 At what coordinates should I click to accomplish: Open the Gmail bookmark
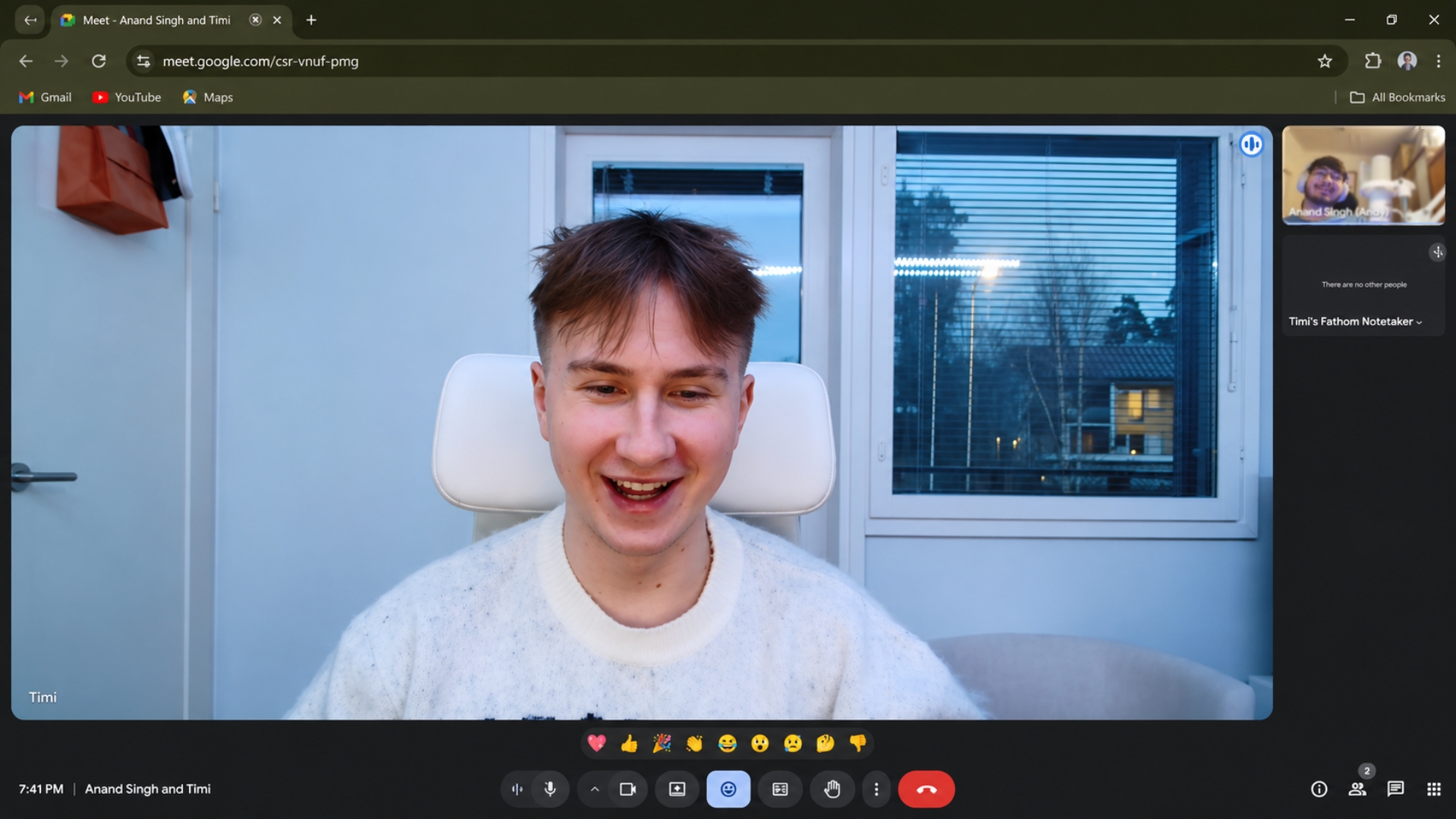coord(46,97)
